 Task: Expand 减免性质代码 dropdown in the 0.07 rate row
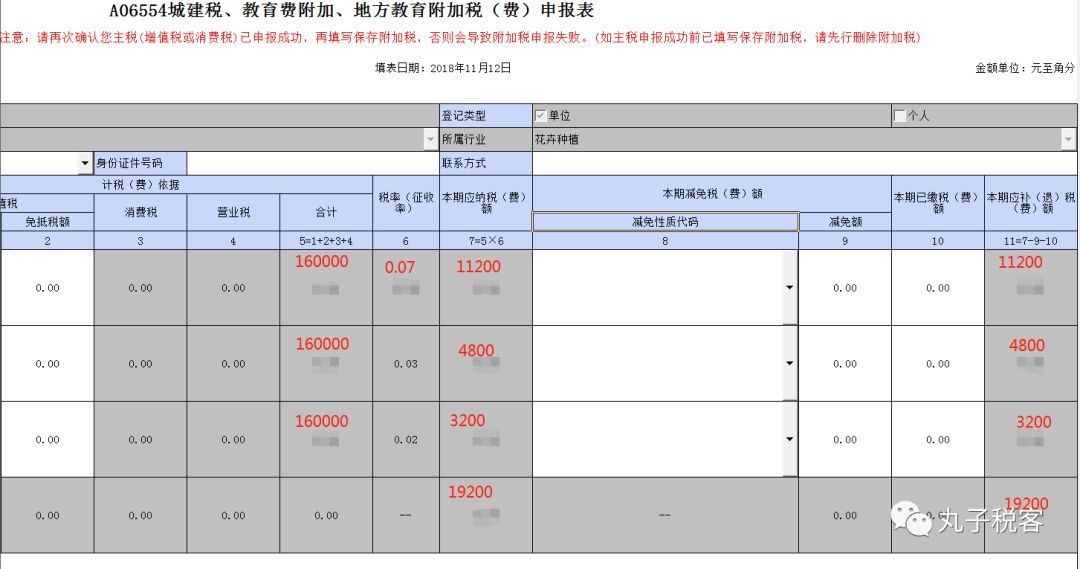click(789, 288)
